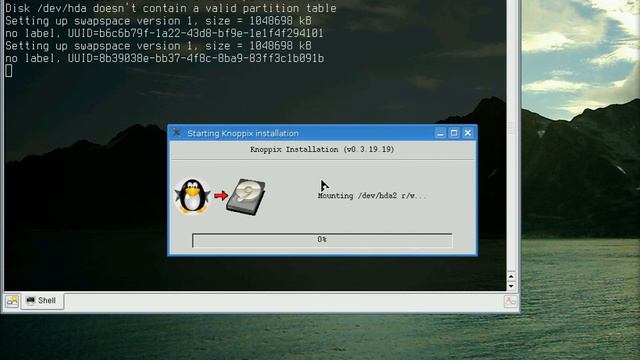Minimize the Starting Knoppix installation window
Screen dimensions: 640x360
coord(440,133)
